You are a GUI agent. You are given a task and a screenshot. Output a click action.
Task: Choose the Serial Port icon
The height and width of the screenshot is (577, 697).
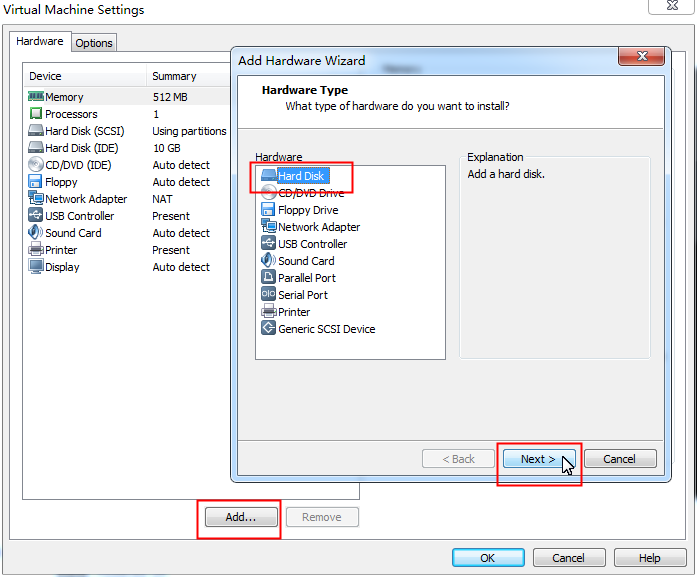pos(268,295)
